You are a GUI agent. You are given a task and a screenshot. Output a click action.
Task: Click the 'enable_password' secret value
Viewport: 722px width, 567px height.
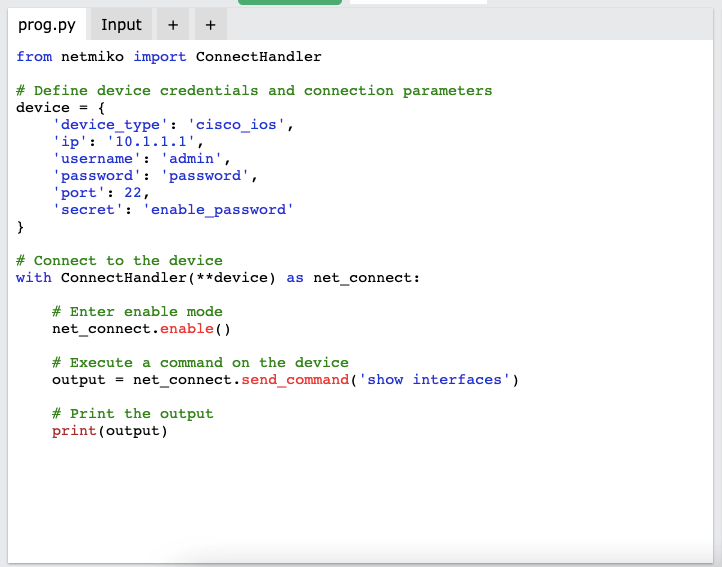218,210
